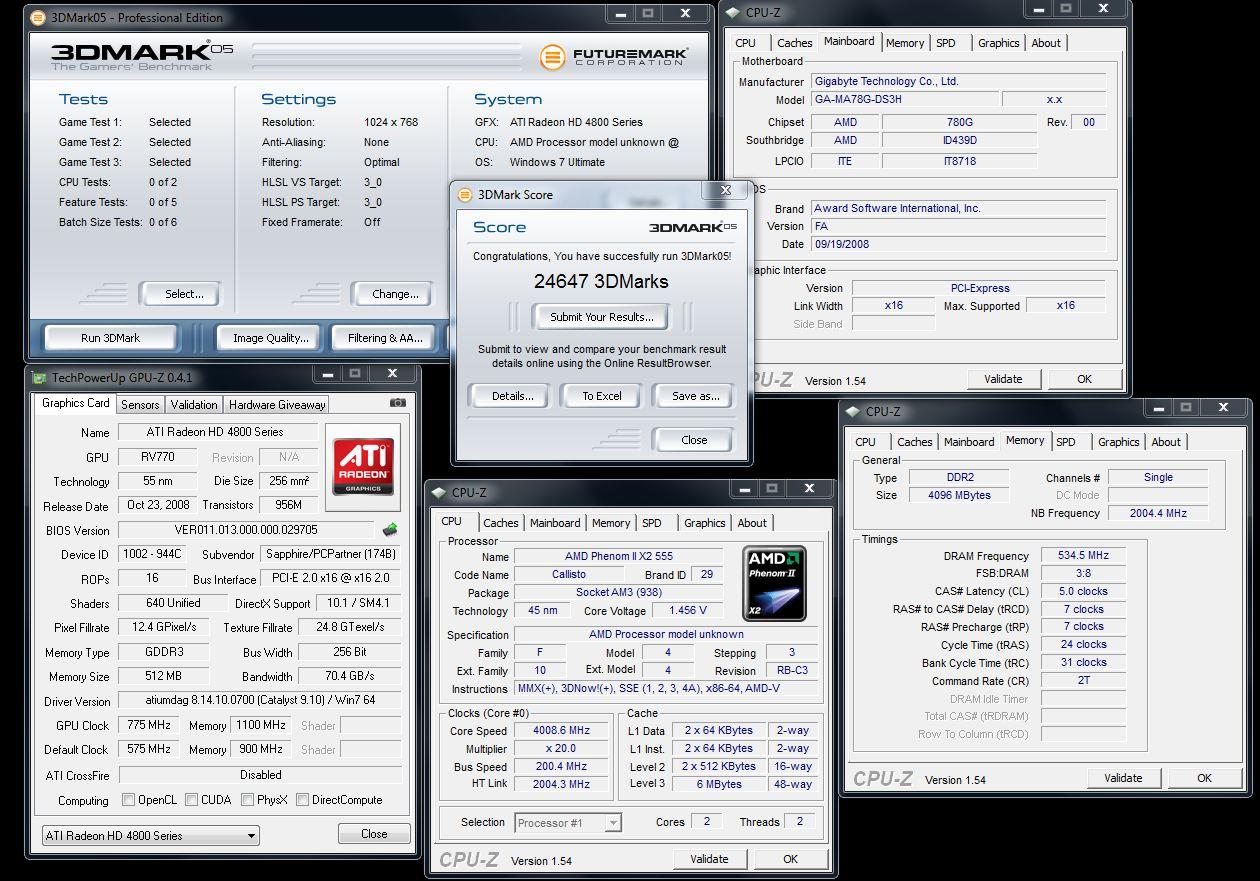Image resolution: width=1260 pixels, height=881 pixels.
Task: Click Validate in the CPU-Z Memory window
Action: point(1123,777)
